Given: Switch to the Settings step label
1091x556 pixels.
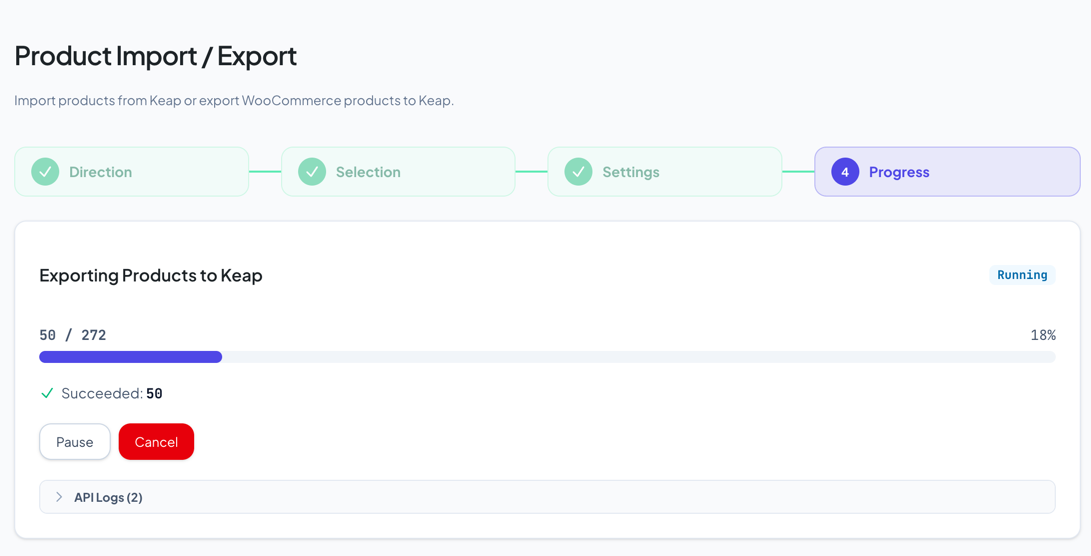Looking at the screenshot, I should [631, 172].
